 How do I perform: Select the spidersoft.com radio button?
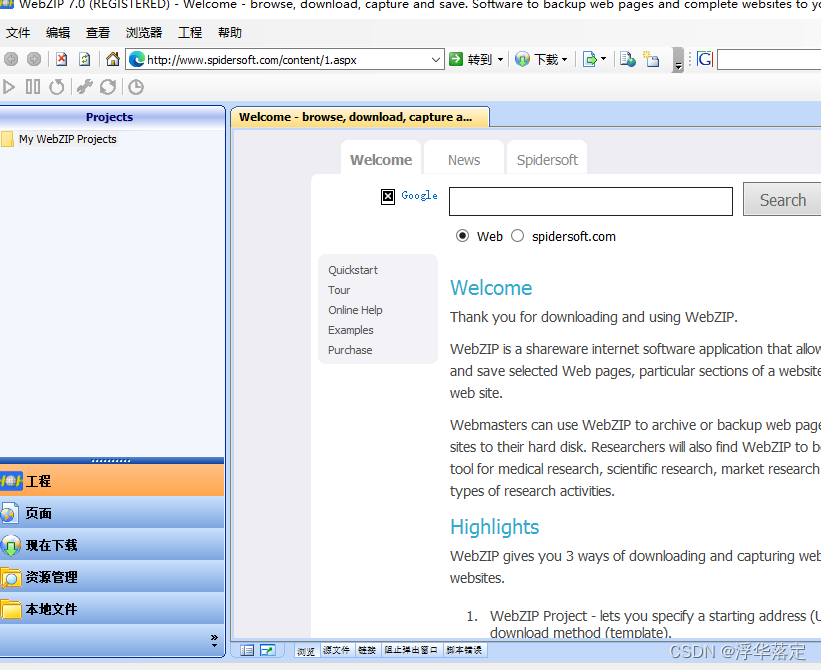pyautogui.click(x=517, y=236)
